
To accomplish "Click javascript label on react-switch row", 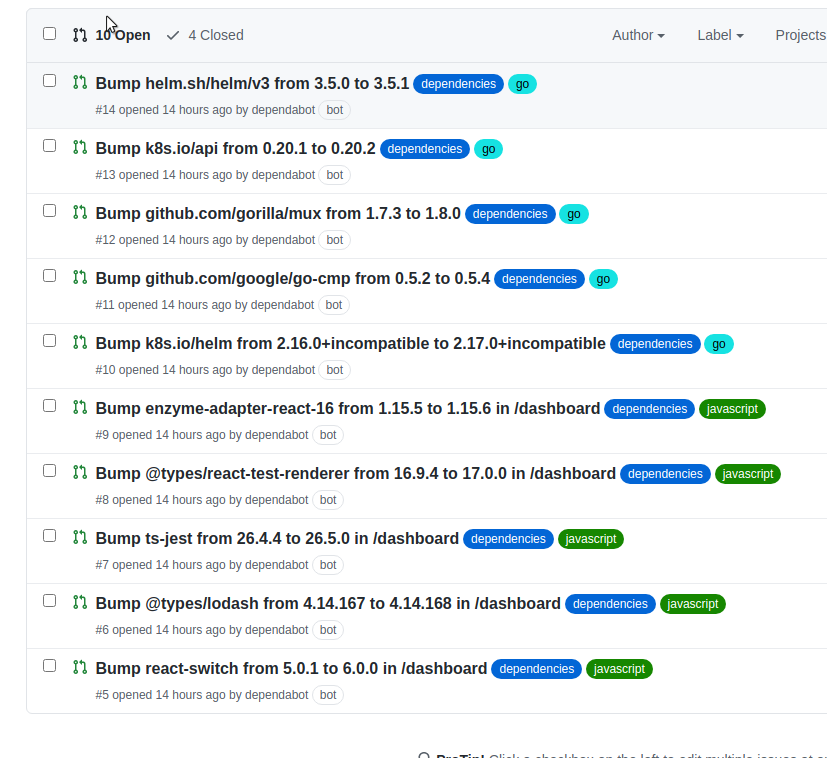I will [619, 669].
